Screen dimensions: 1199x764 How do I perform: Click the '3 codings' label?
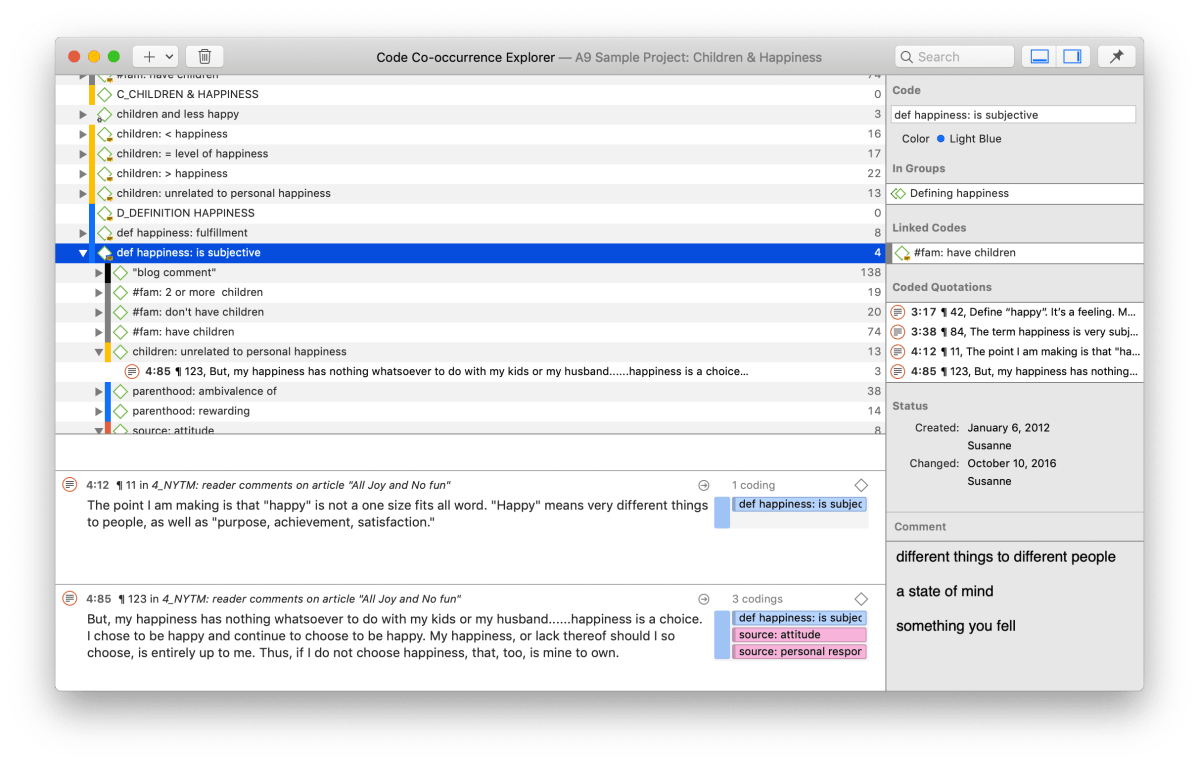(757, 599)
